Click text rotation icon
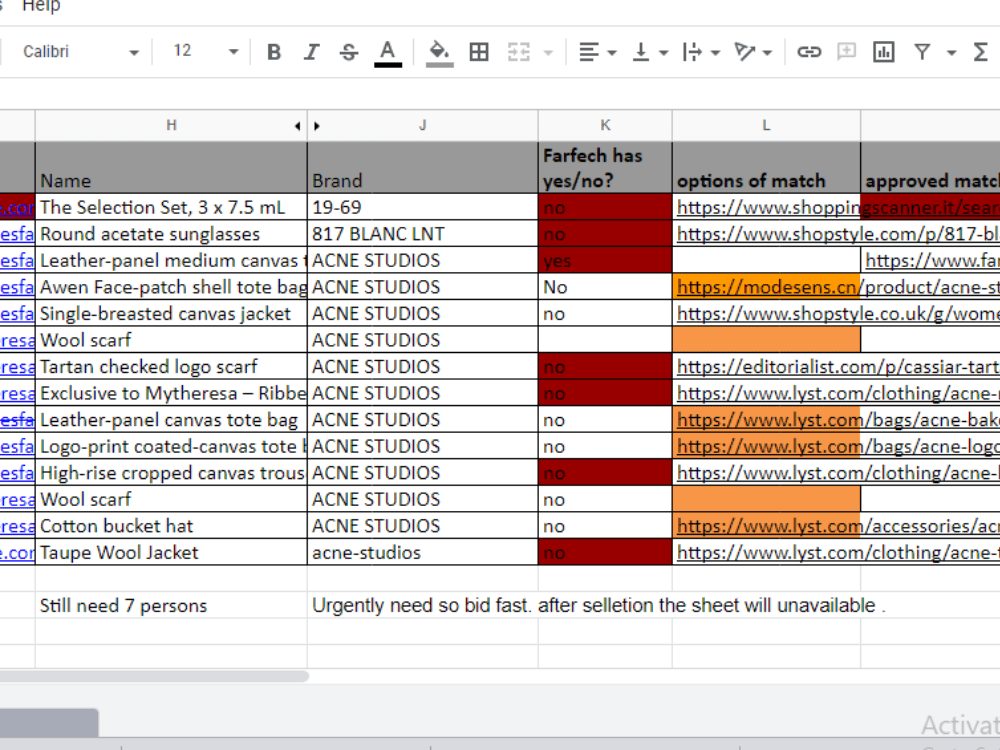The height and width of the screenshot is (750, 1000). click(744, 52)
